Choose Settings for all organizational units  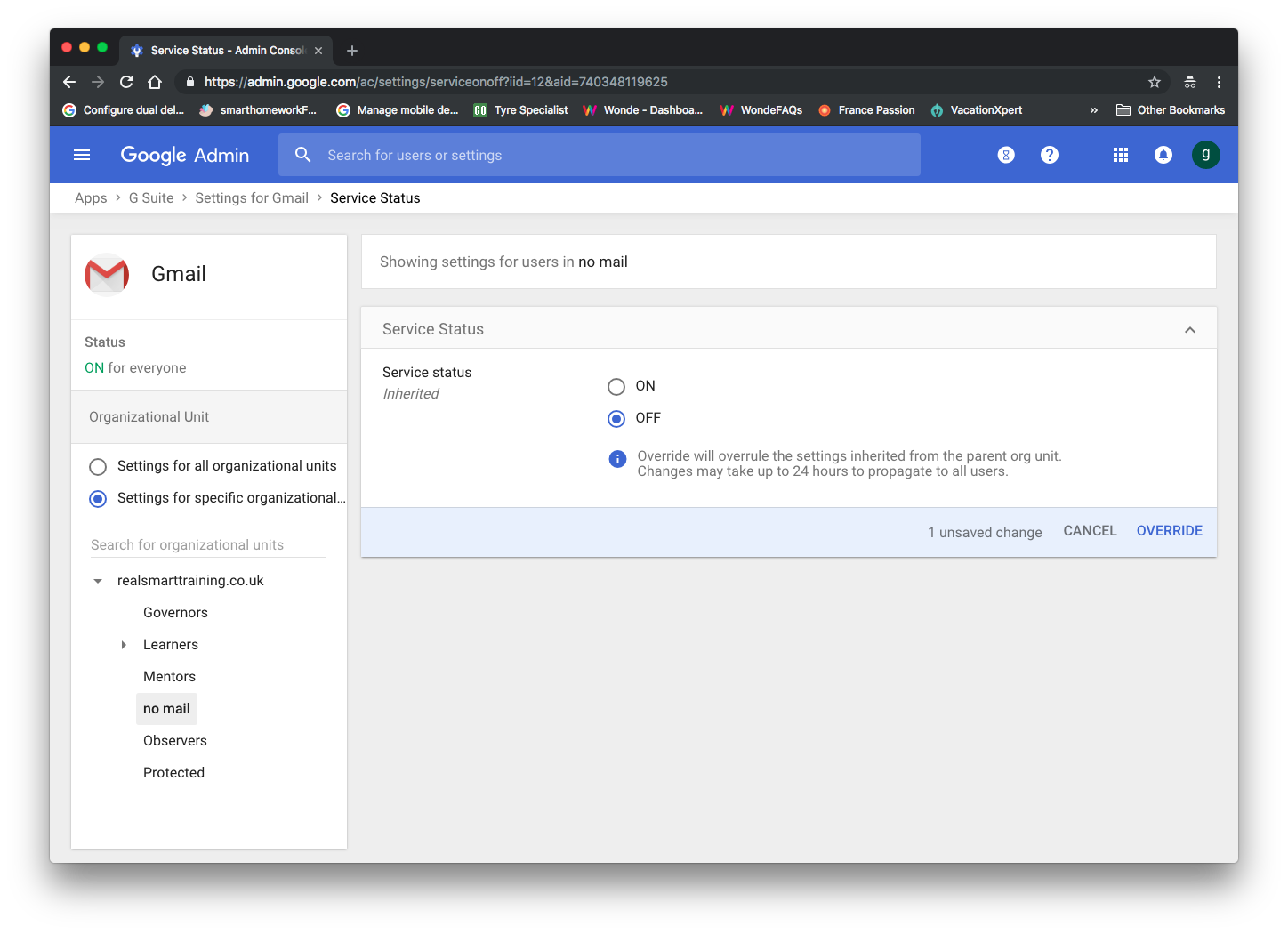click(99, 467)
